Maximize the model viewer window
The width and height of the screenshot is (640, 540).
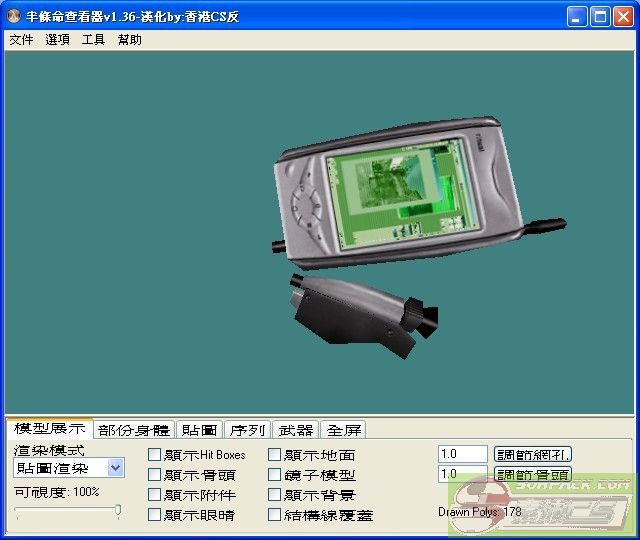click(x=600, y=17)
